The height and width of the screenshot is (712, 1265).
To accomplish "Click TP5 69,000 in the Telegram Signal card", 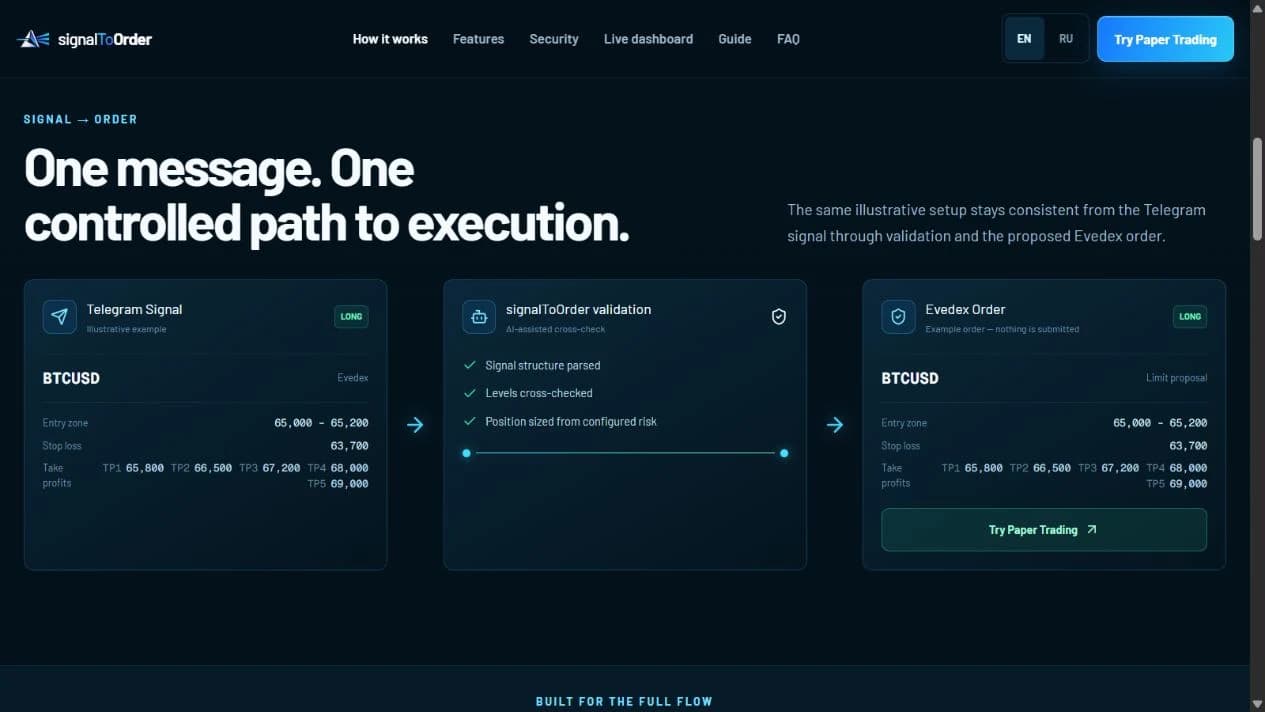I will pos(338,484).
